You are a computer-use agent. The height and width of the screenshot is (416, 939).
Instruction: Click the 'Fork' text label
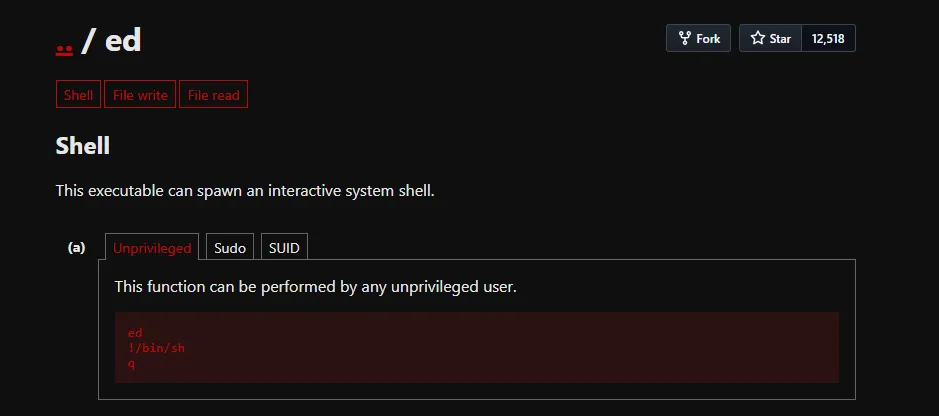click(708, 38)
